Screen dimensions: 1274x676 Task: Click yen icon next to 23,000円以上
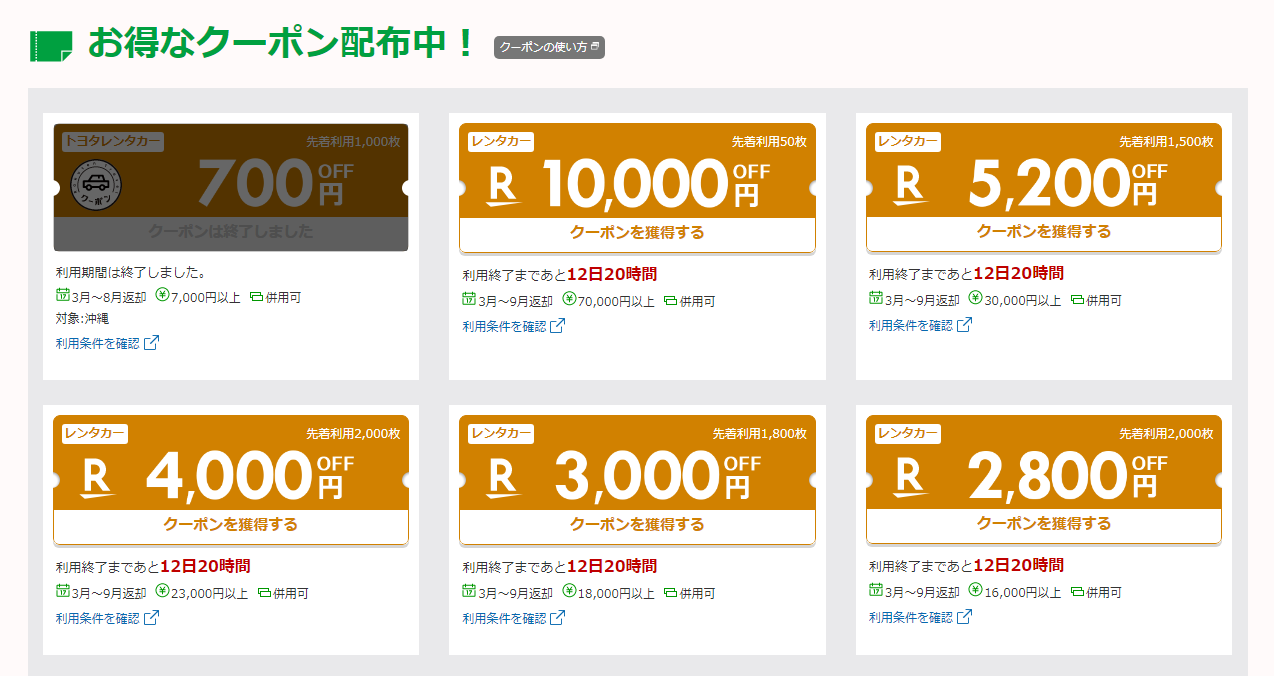point(162,591)
